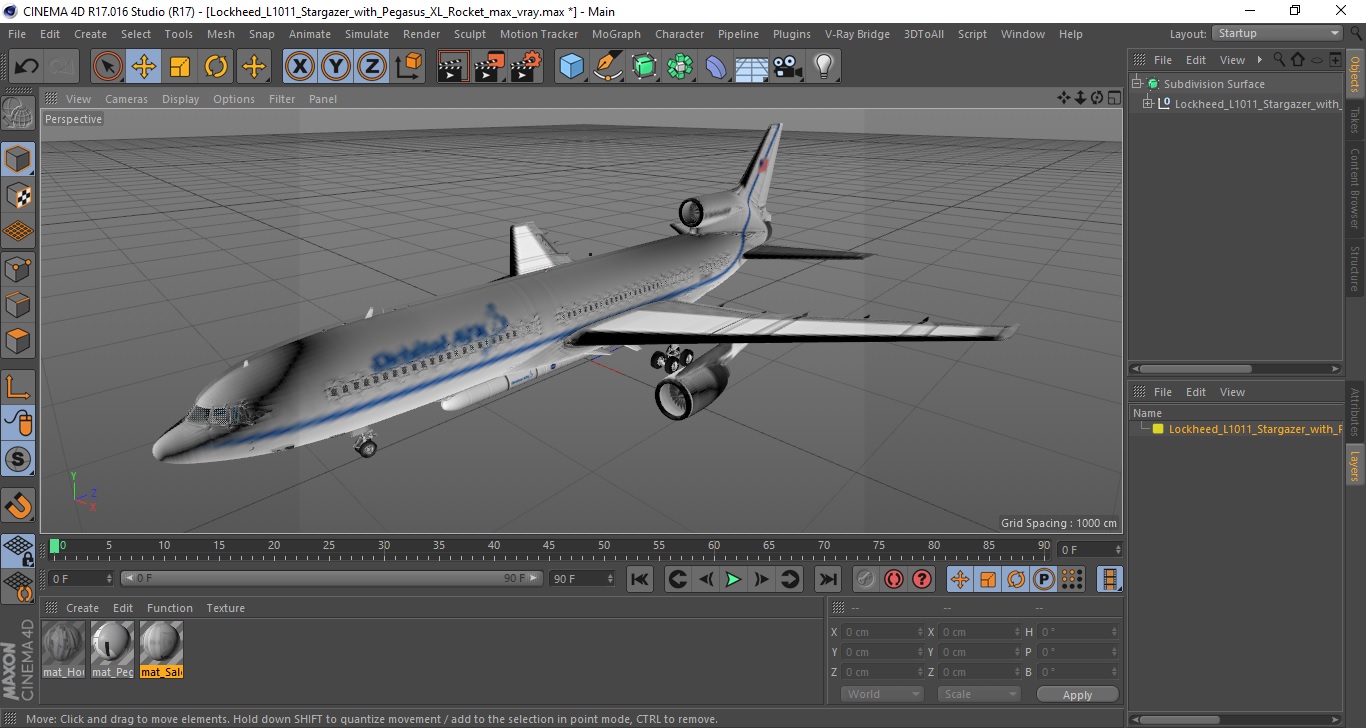The width and height of the screenshot is (1366, 728).
Task: Go to end of animation
Action: tap(827, 579)
